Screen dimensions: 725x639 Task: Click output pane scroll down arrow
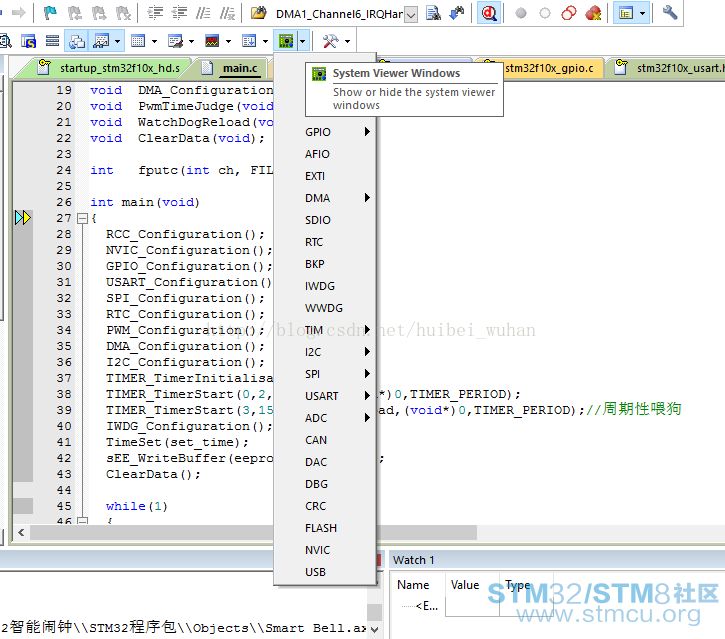click(x=375, y=629)
